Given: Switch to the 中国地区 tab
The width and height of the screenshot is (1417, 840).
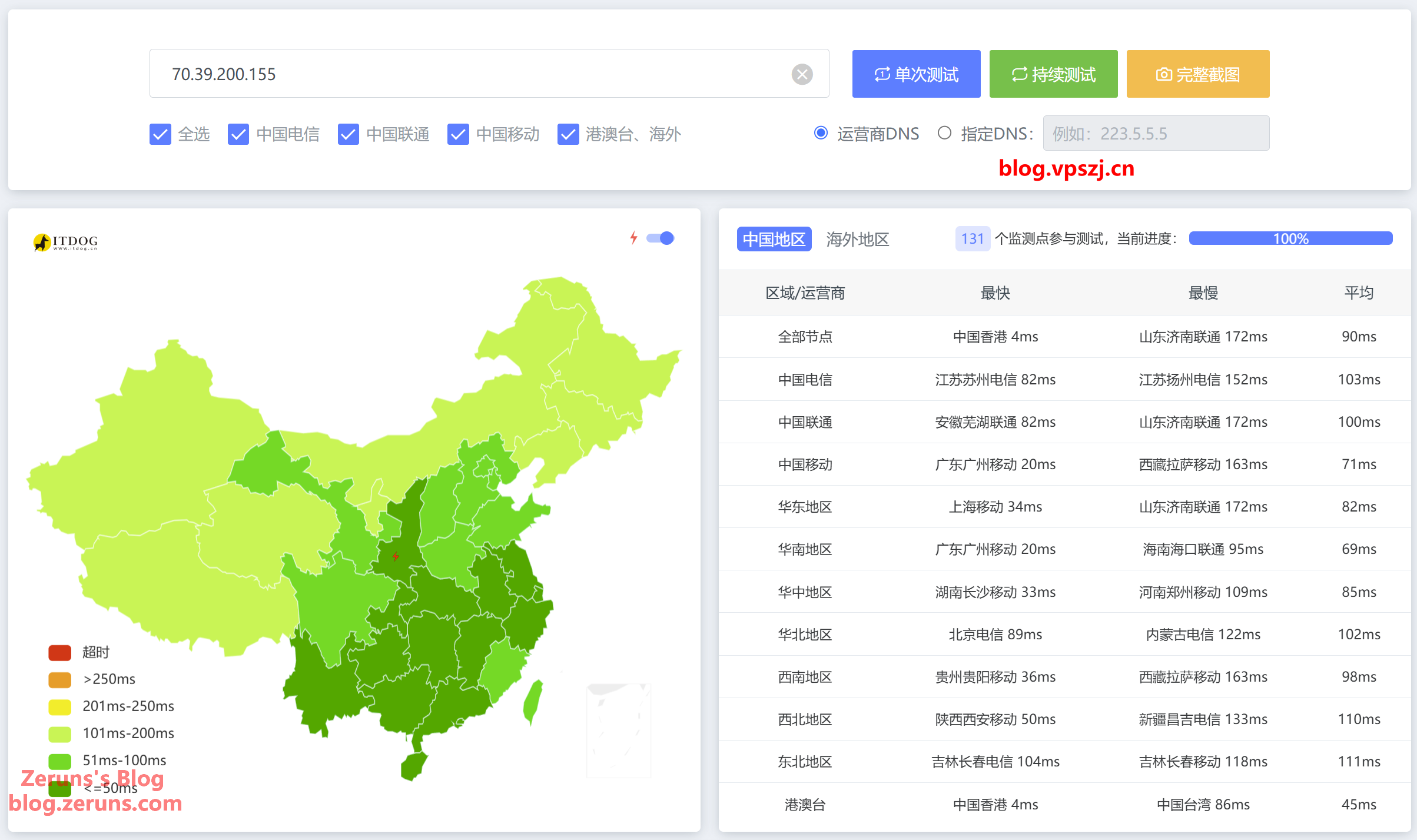Looking at the screenshot, I should (x=774, y=239).
